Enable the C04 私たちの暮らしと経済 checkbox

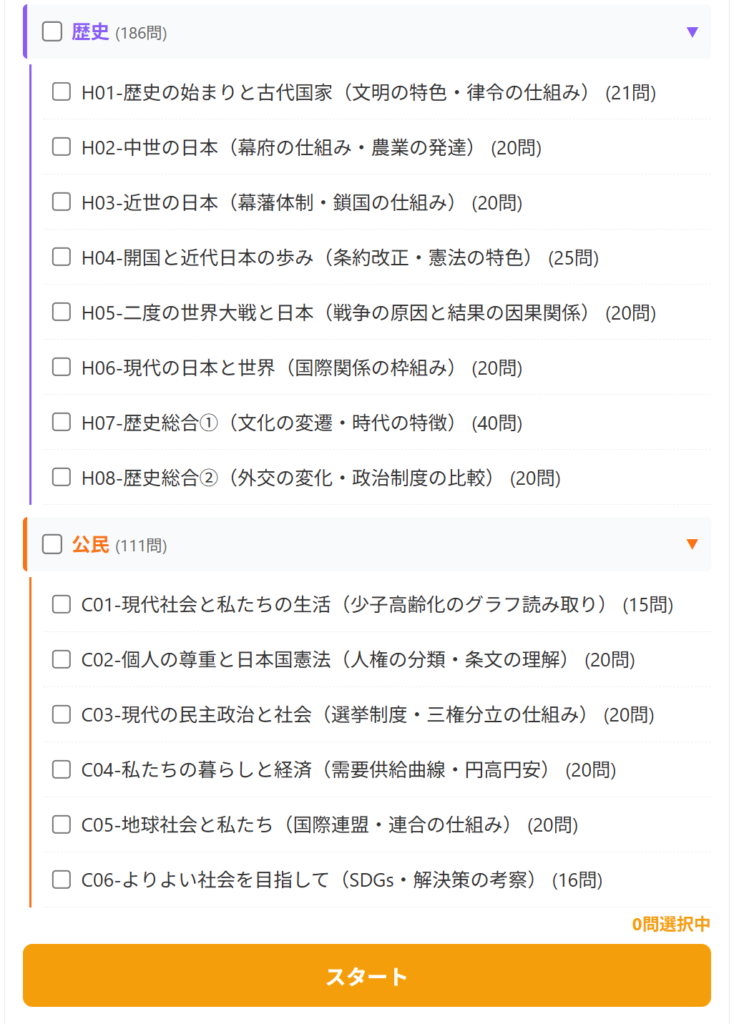point(61,769)
